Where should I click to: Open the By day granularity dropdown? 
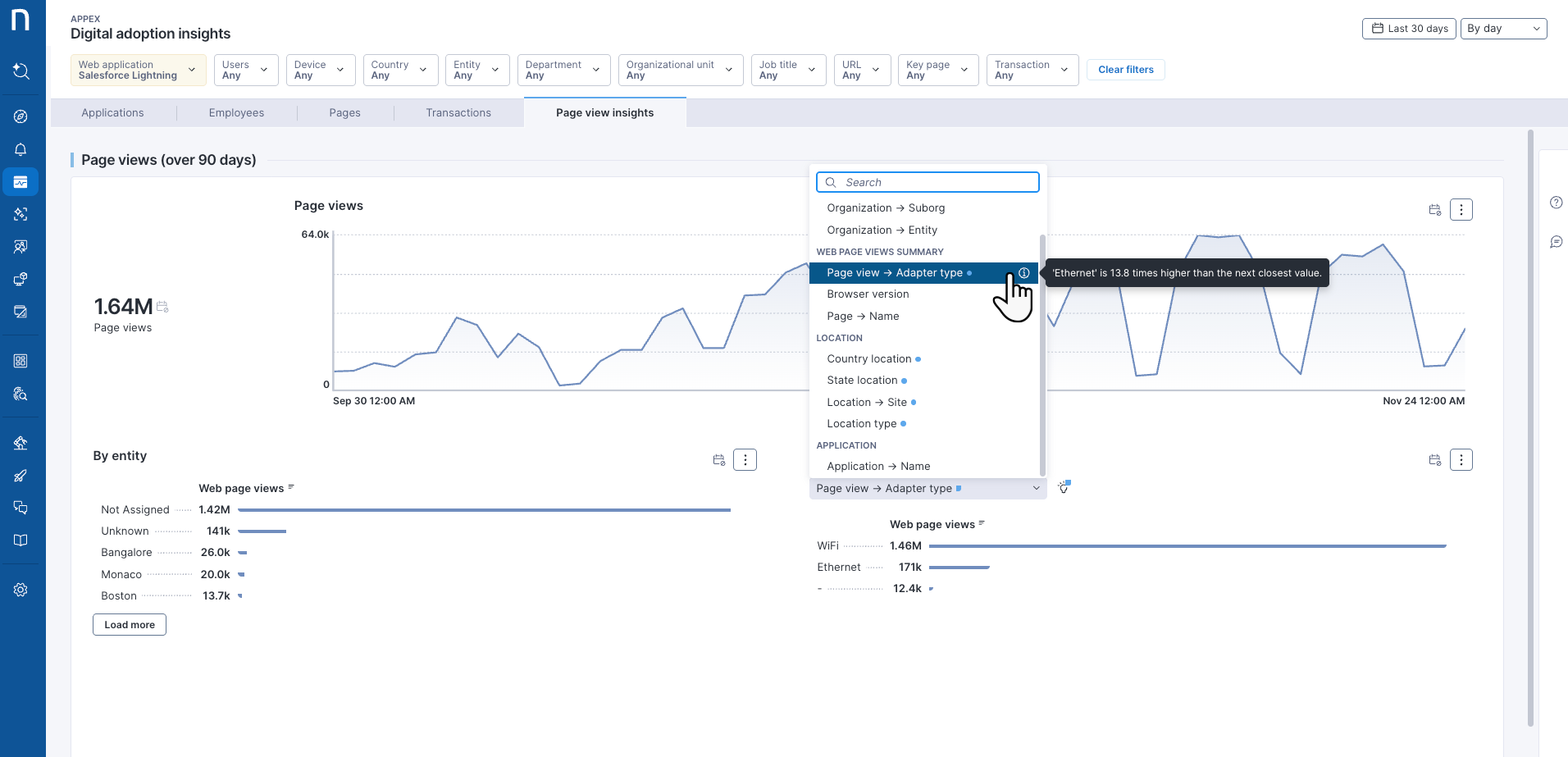click(x=1502, y=29)
